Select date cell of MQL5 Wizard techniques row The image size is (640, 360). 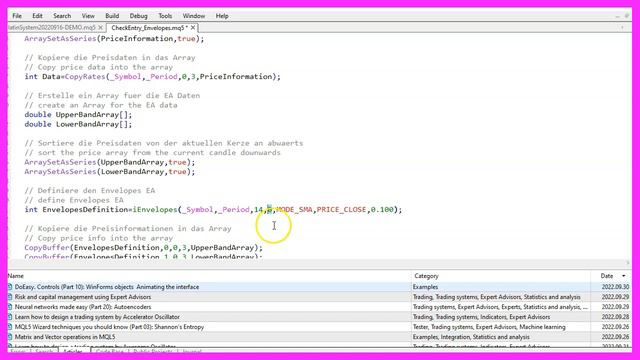coord(615,327)
